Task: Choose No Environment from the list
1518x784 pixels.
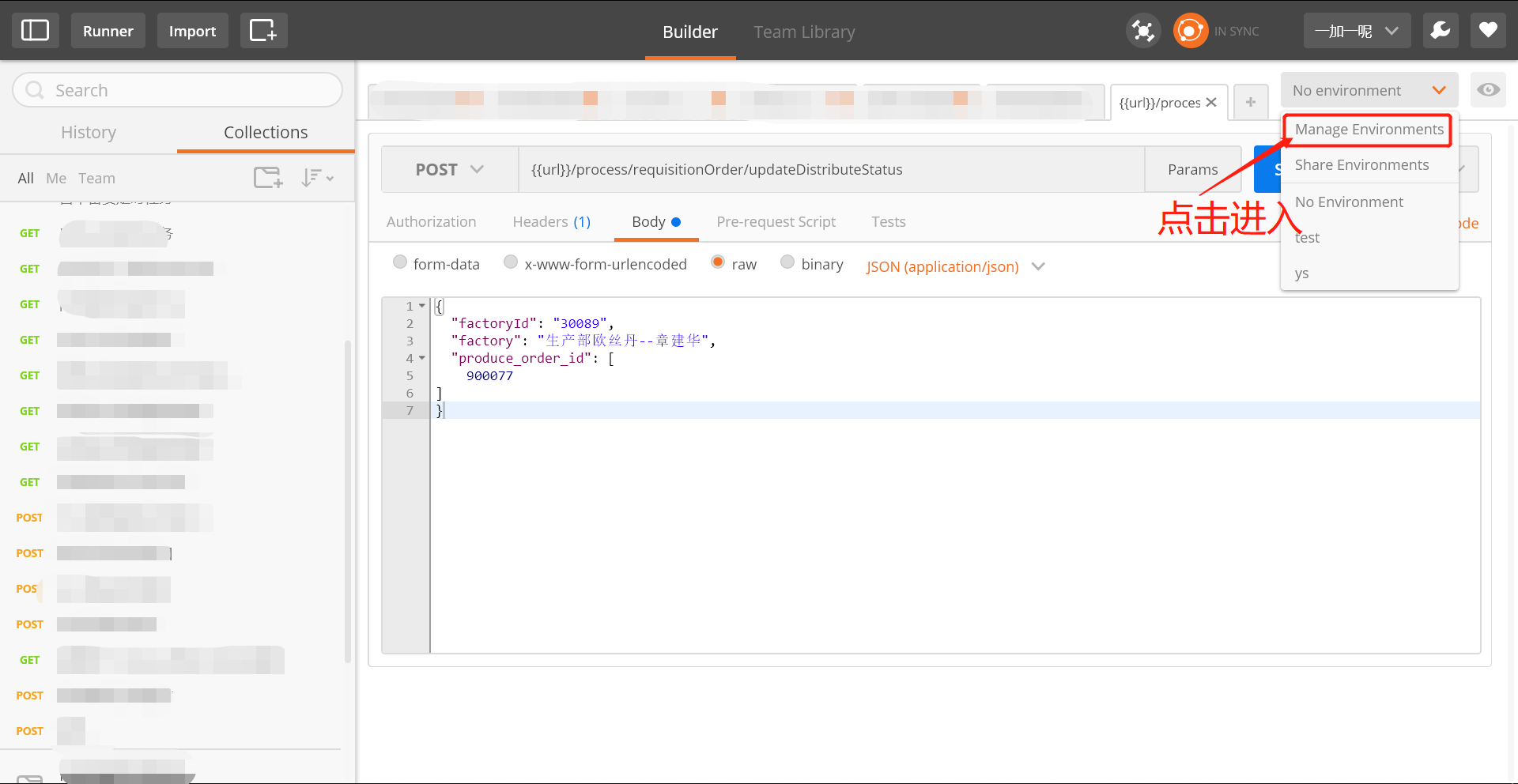Action: 1369,202
